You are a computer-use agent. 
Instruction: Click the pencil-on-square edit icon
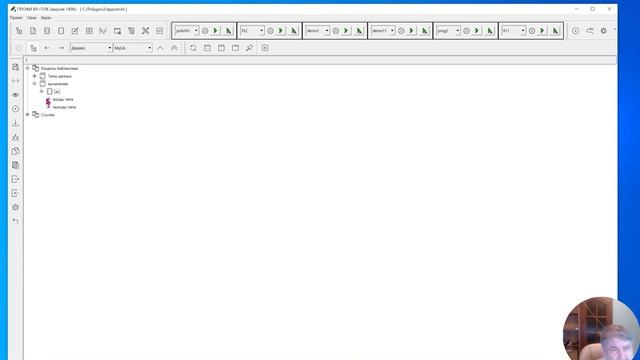(75, 31)
